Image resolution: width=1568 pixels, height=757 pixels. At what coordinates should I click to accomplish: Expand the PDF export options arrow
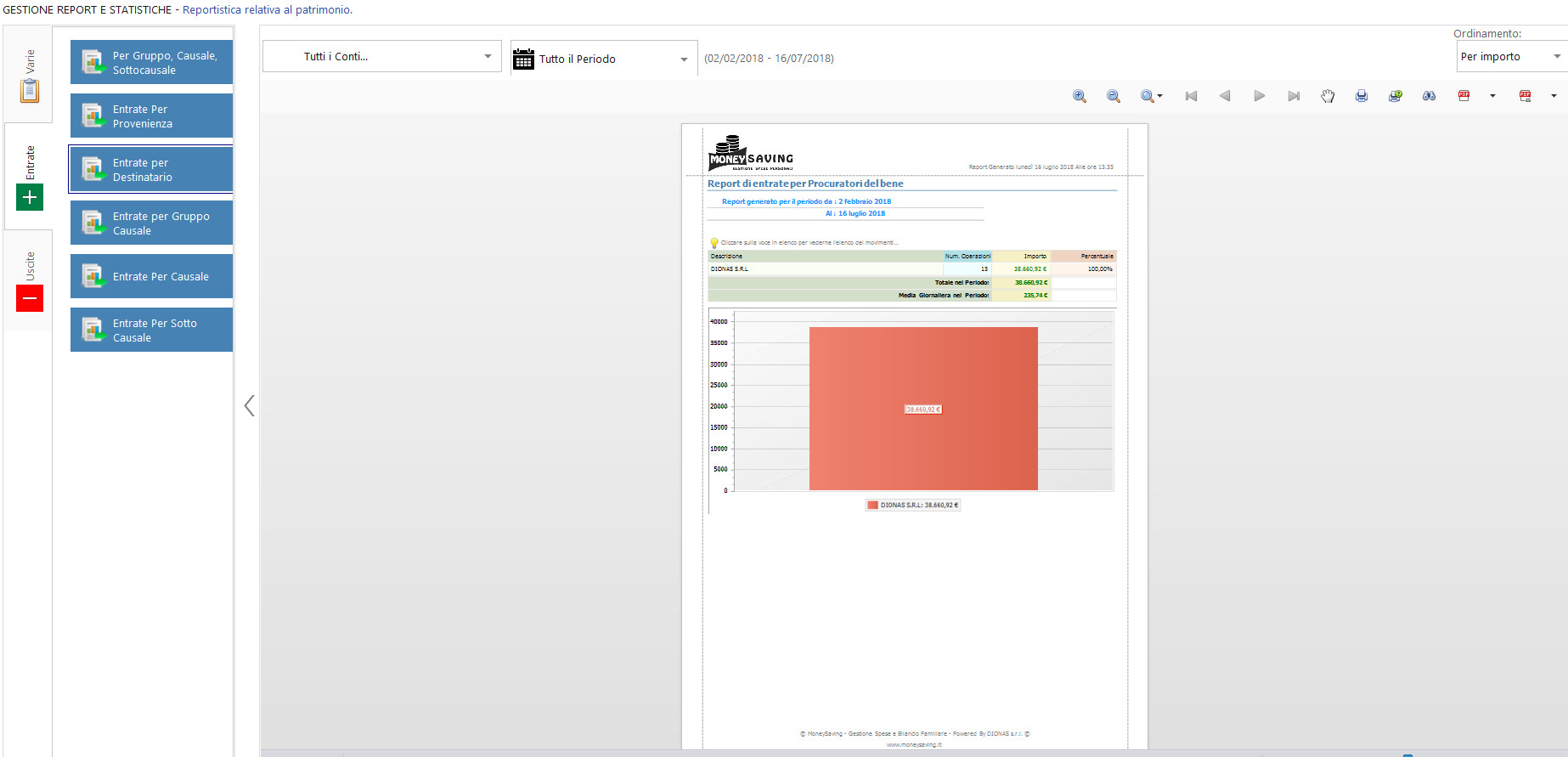tap(1492, 96)
